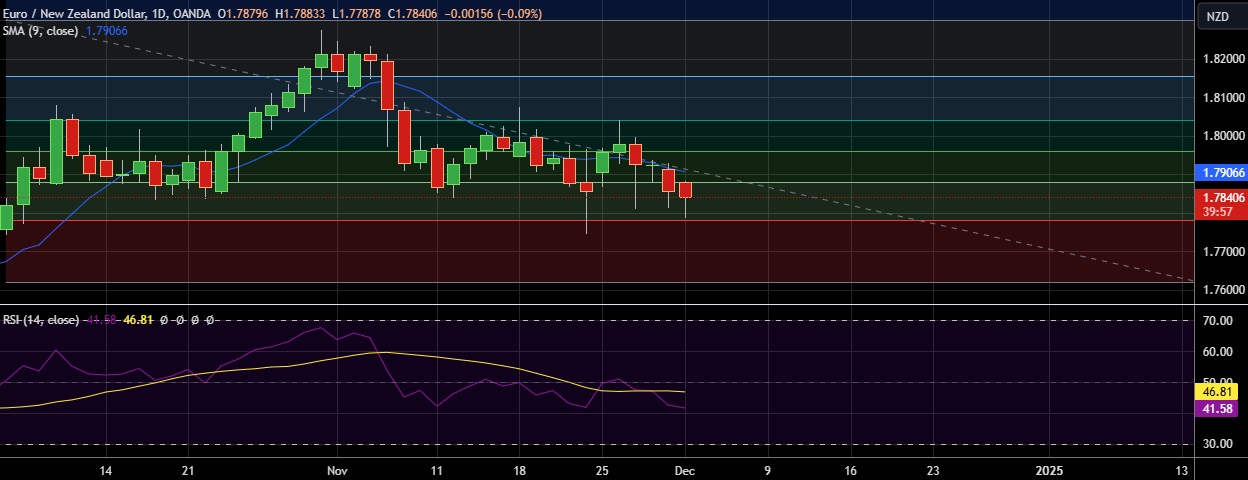This screenshot has height=480, width=1248.
Task: Click 1.77000 on the price axis
Action: click(1223, 251)
